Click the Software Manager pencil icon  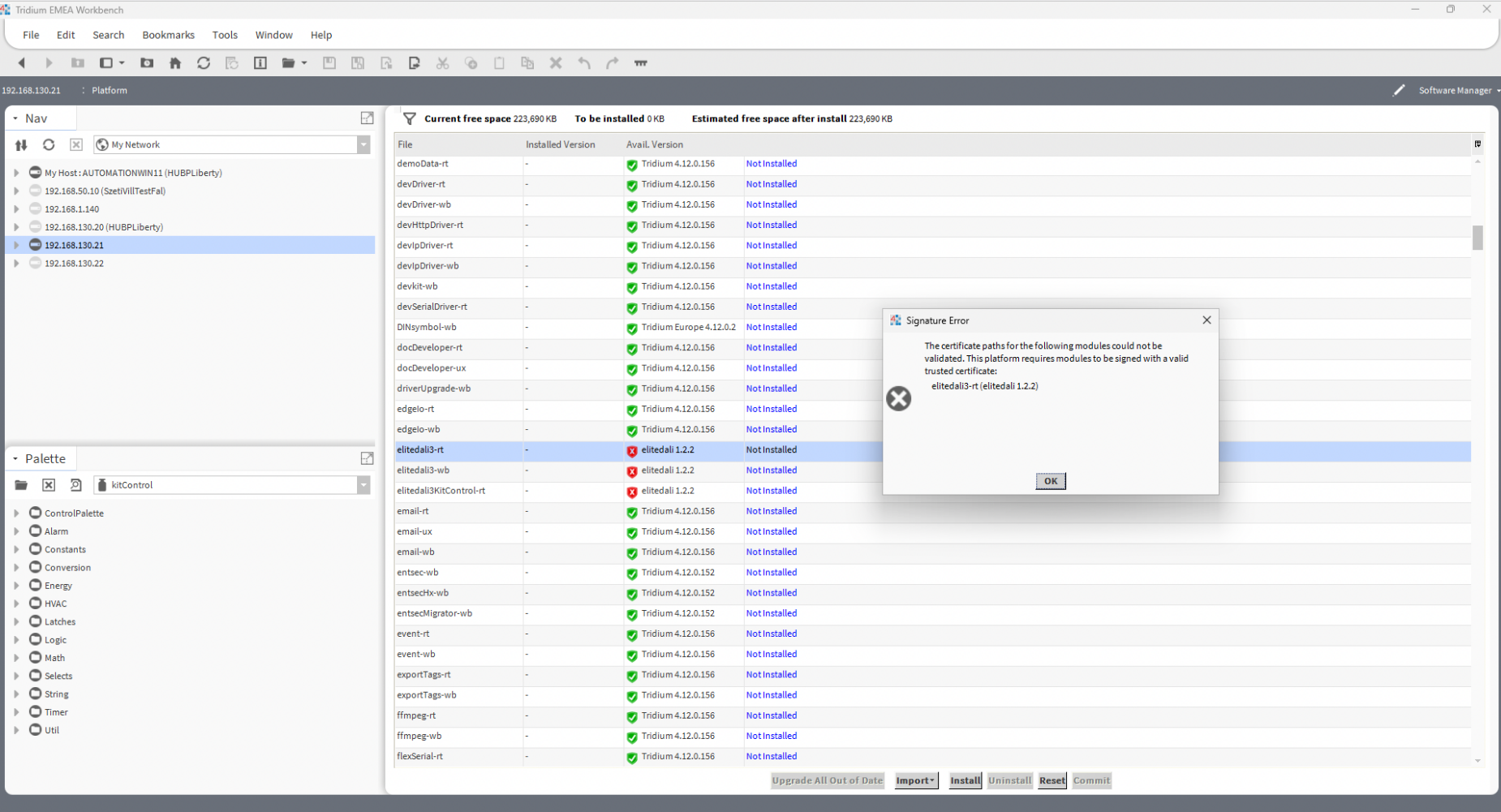tap(1399, 90)
